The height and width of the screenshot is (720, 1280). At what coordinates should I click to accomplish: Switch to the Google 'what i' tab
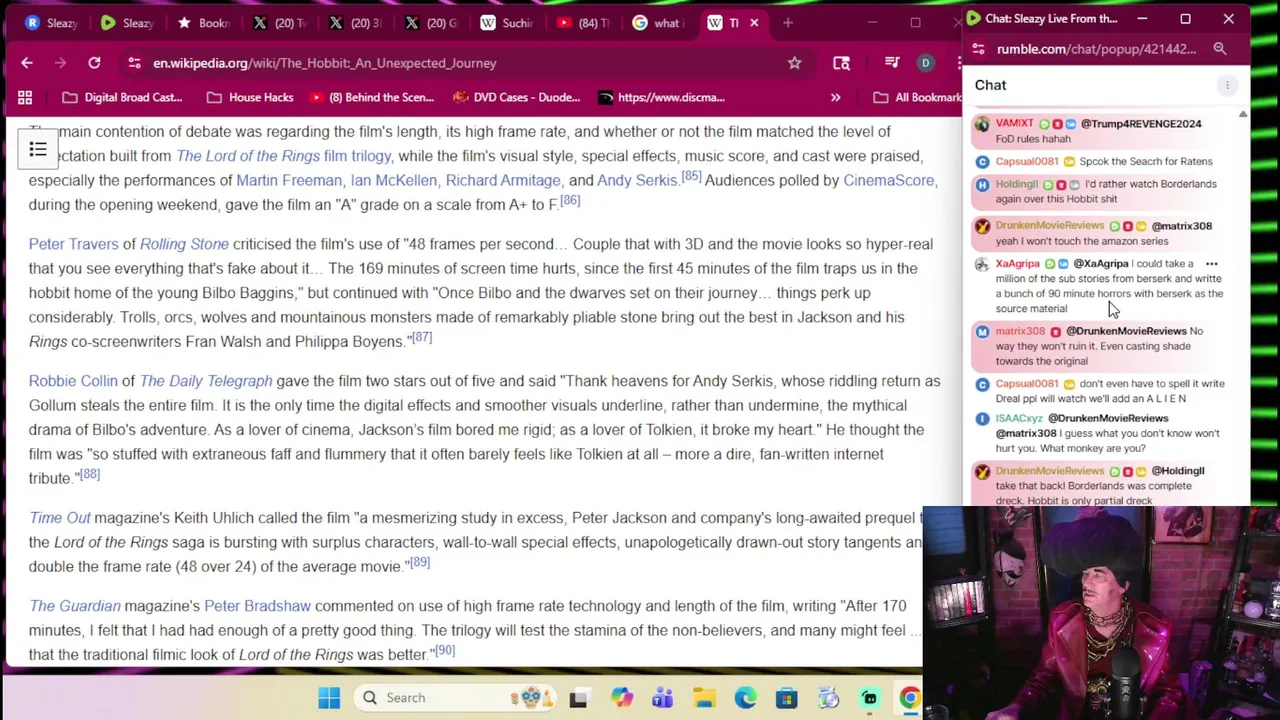click(659, 22)
